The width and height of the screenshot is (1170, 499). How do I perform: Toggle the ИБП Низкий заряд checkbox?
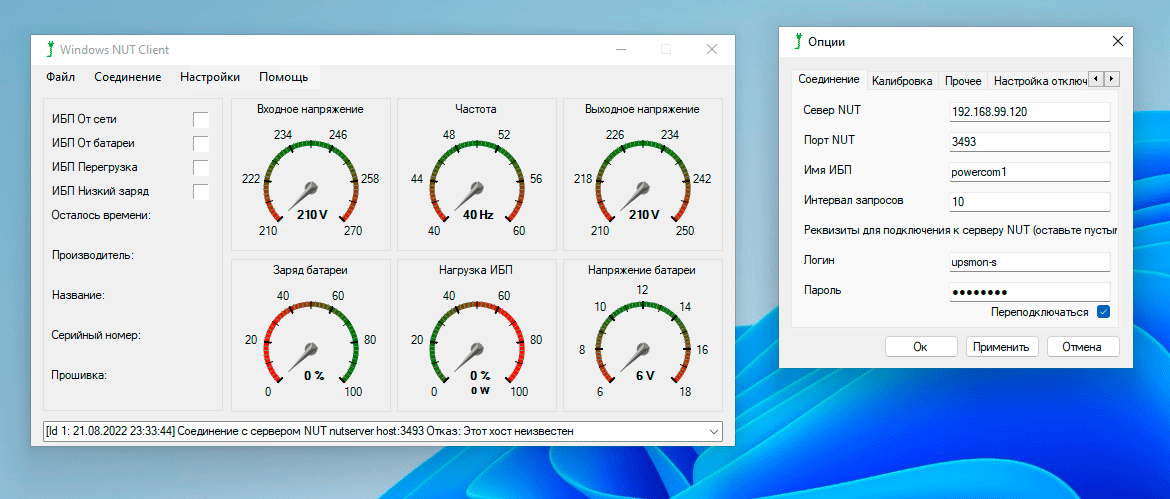(201, 191)
